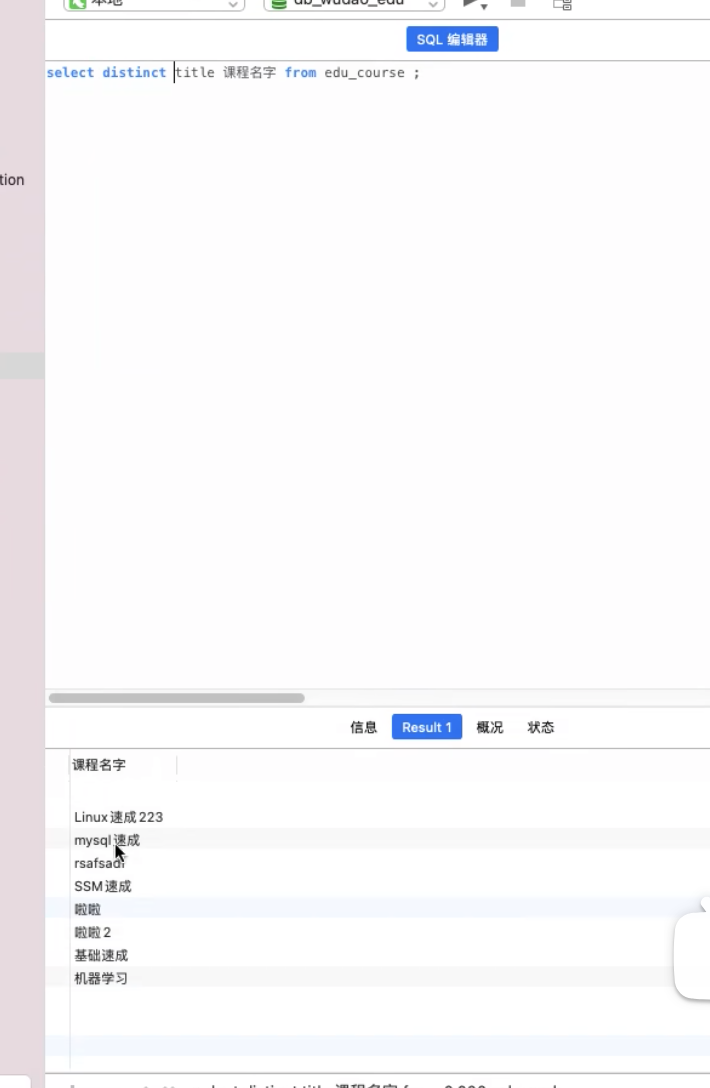Switch to the 概况 tab
710x1088 pixels.
pos(490,728)
